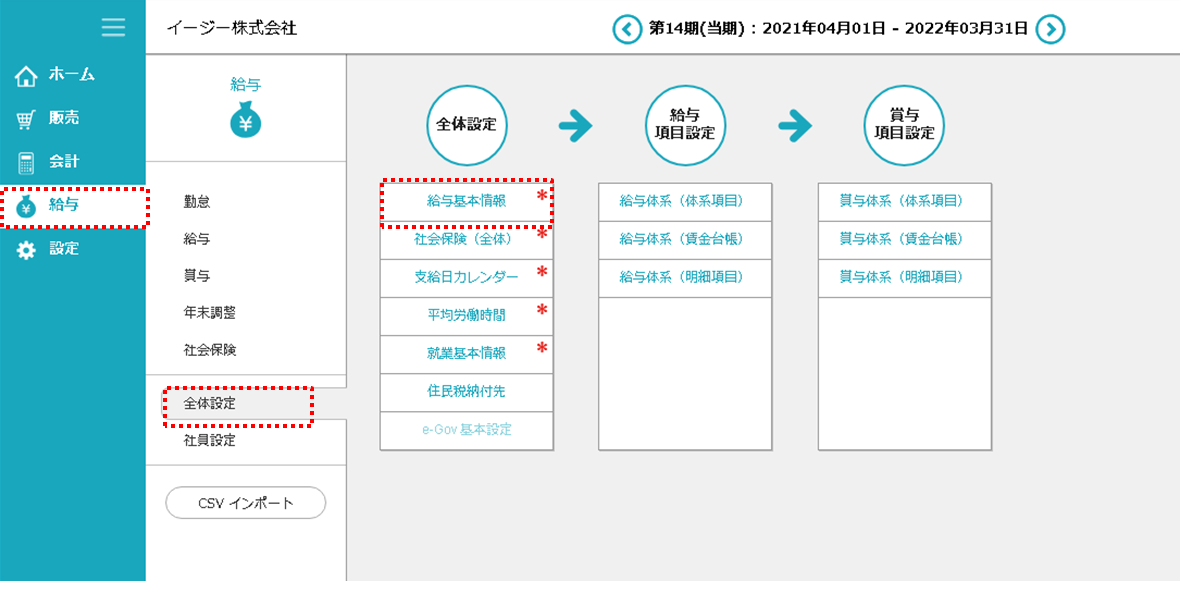Open 給与体系（賃金台帳） link
The width and height of the screenshot is (1188, 589).
coord(684,239)
